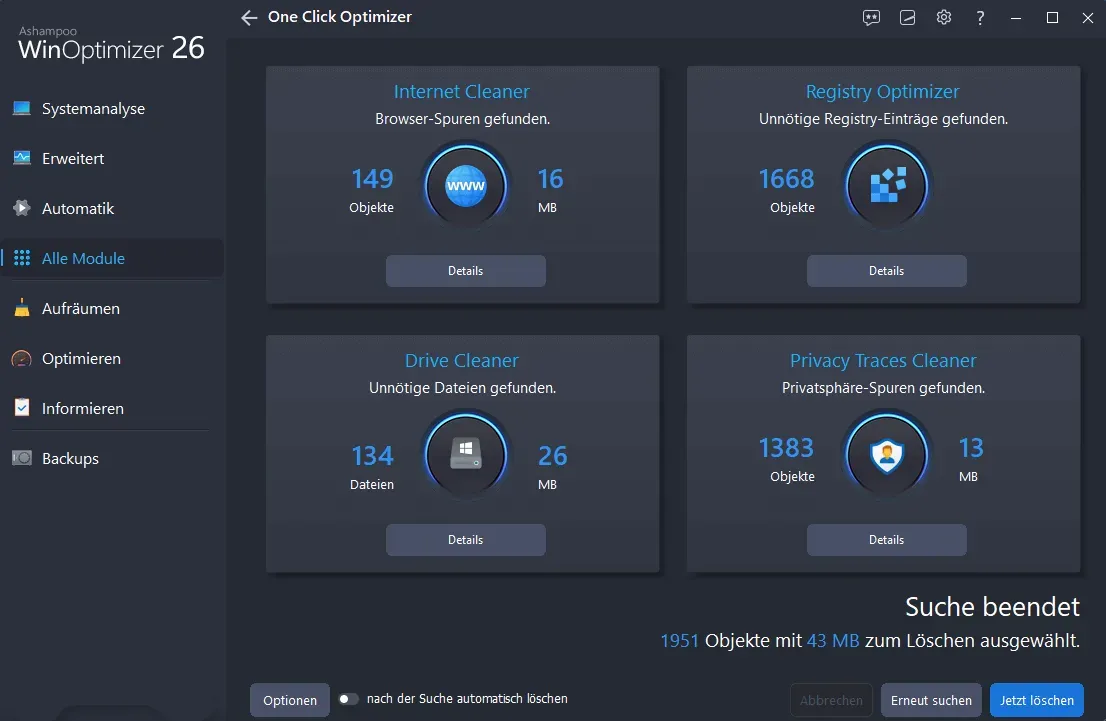Show Registry Optimizer details
Image resolution: width=1106 pixels, height=721 pixels.
tap(887, 271)
